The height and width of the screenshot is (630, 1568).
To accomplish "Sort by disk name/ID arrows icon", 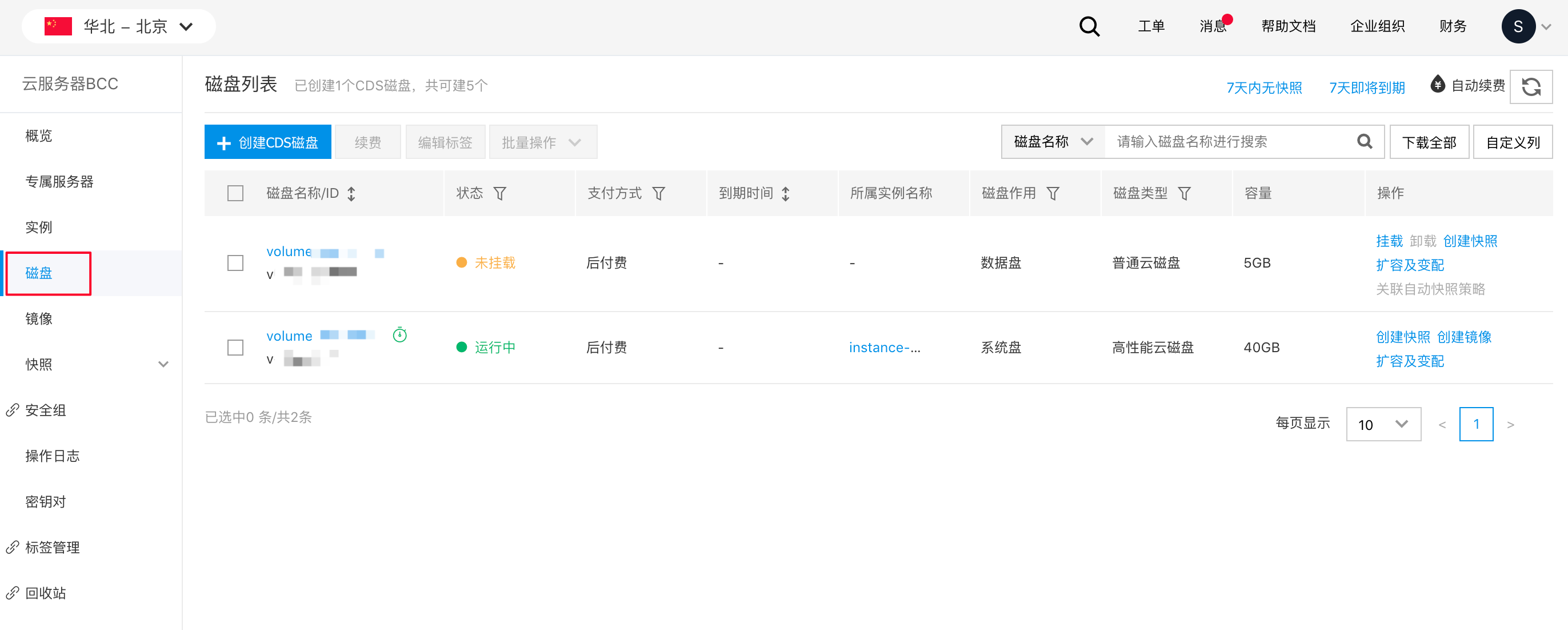I will coord(351,194).
